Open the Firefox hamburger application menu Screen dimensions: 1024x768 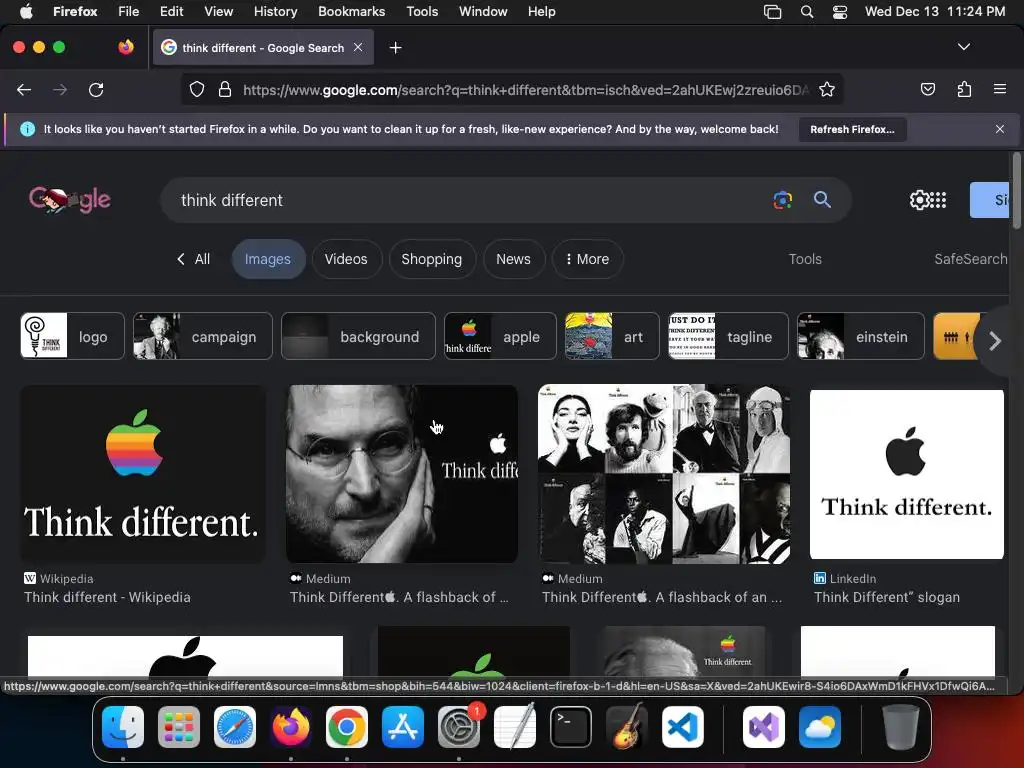click(999, 89)
